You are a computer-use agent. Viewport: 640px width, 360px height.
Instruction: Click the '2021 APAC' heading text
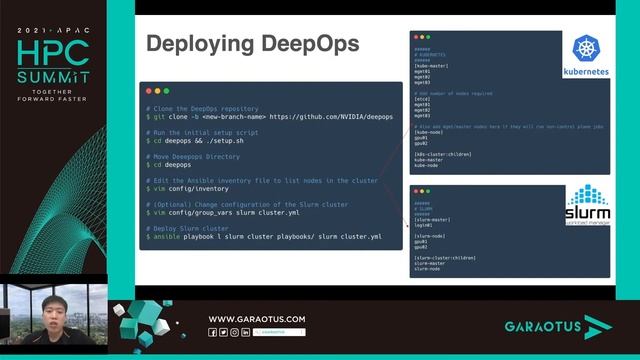point(53,30)
